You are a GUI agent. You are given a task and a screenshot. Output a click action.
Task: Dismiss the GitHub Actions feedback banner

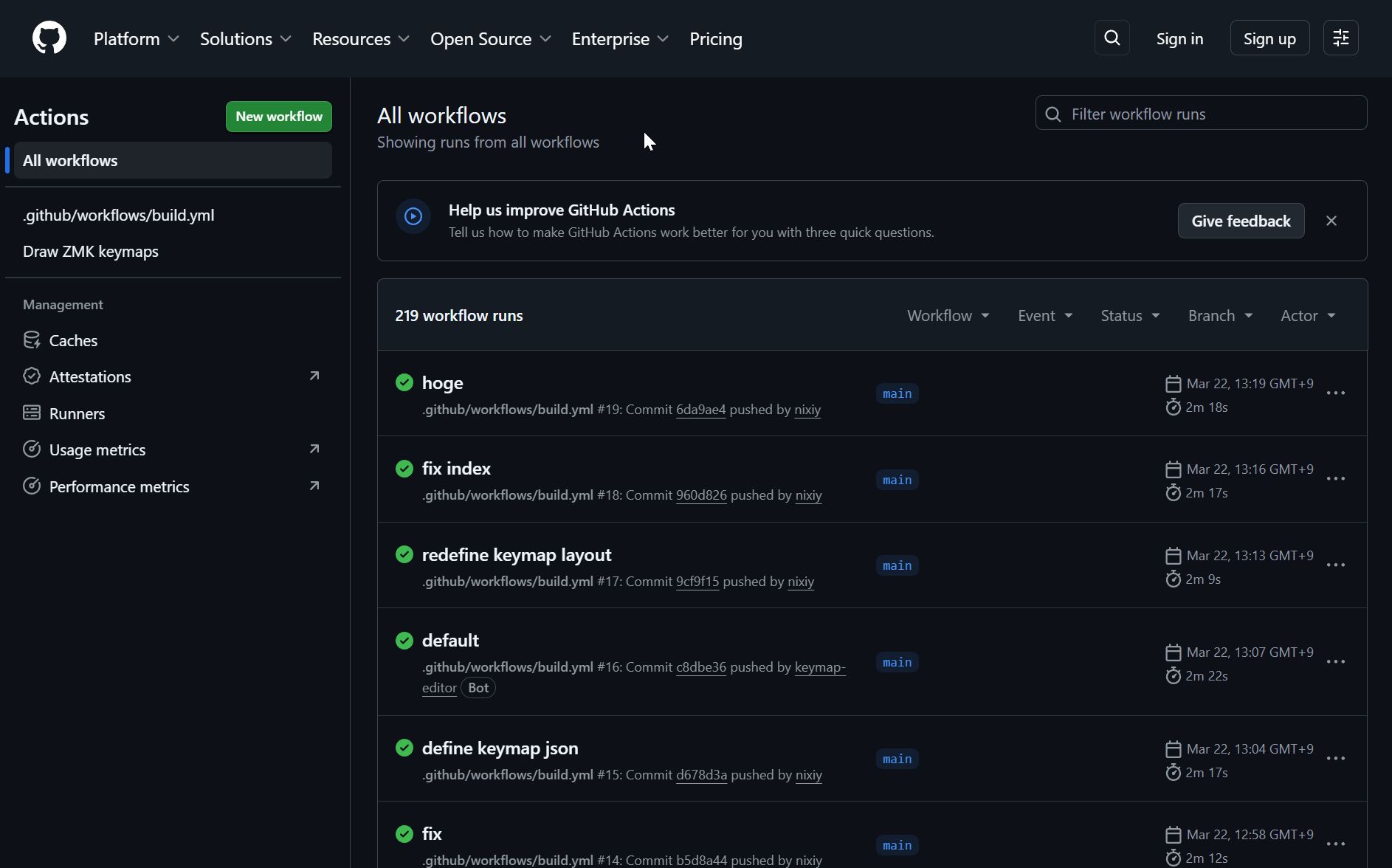pyautogui.click(x=1331, y=221)
